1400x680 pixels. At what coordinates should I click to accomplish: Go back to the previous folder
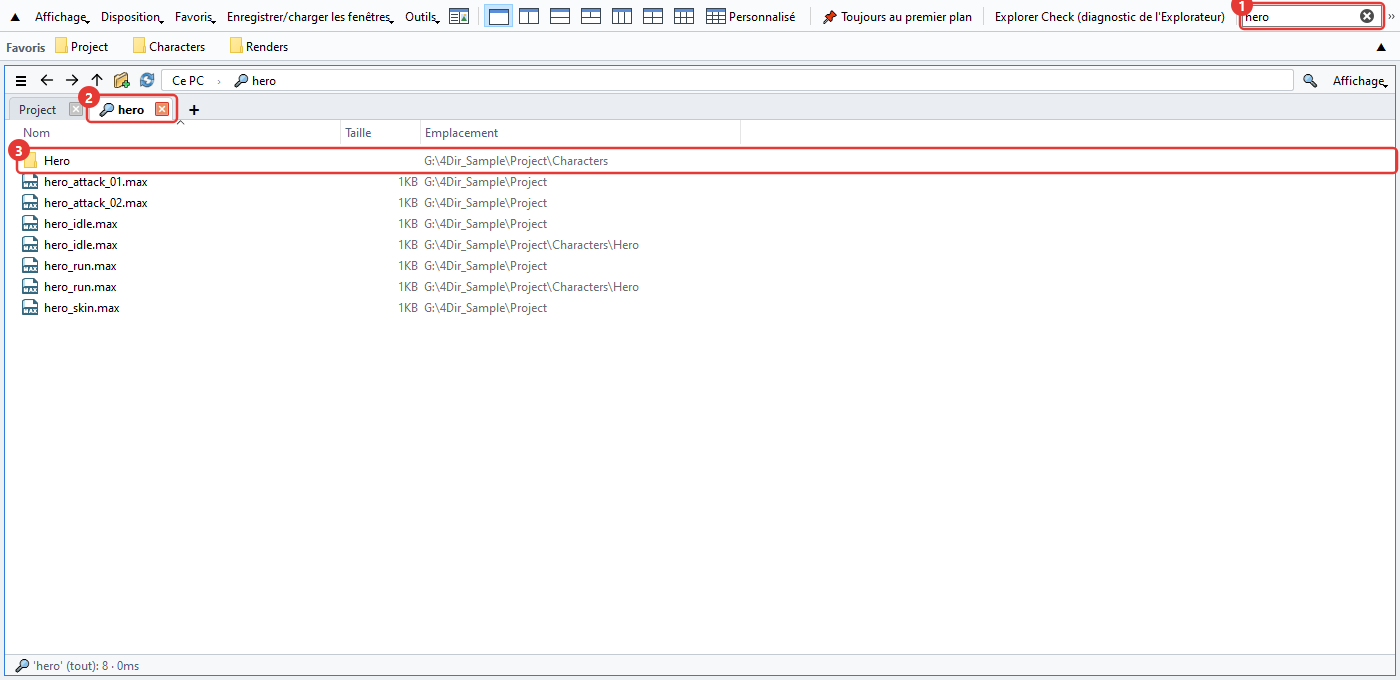47,81
